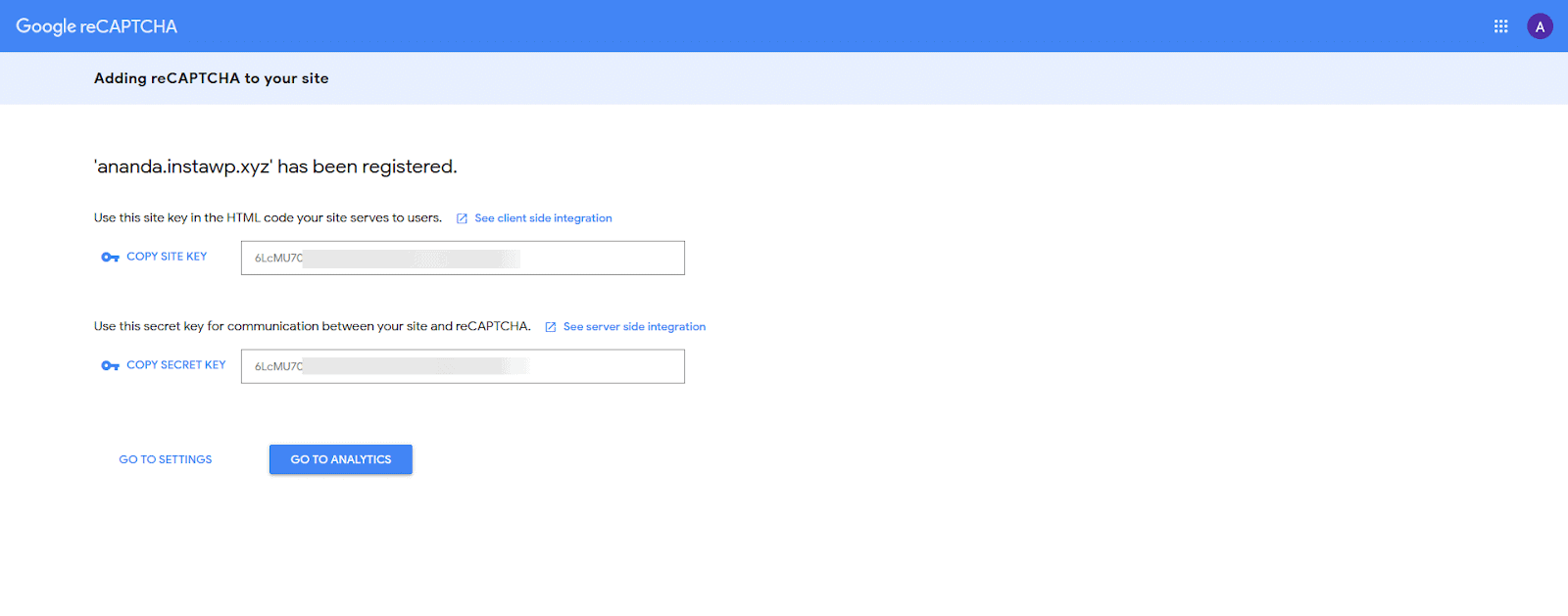Click the 'Adding reCAPTCHA to your site' header
Image resolution: width=1568 pixels, height=616 pixels.
211,78
